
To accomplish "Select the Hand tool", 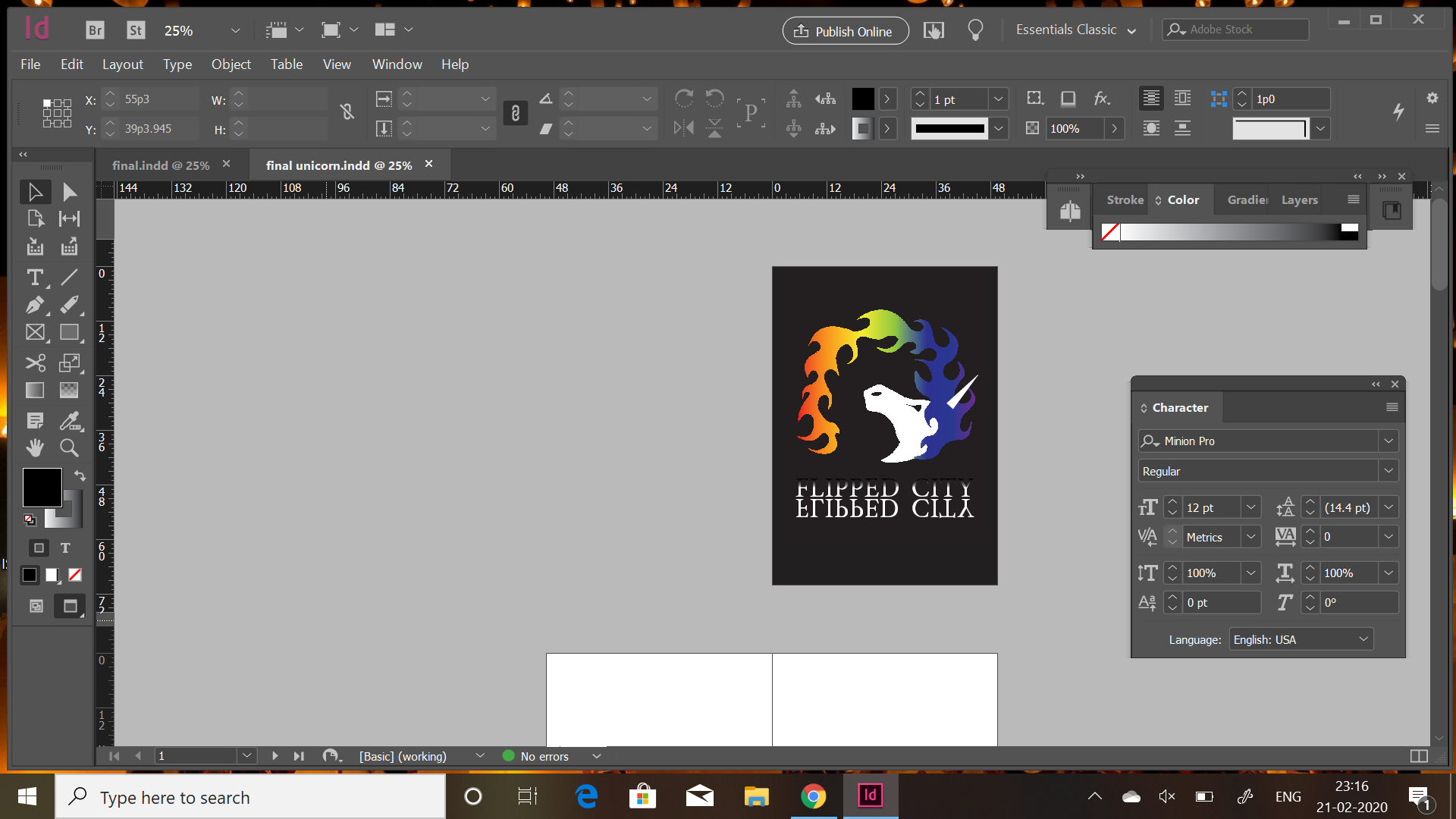I will (35, 447).
